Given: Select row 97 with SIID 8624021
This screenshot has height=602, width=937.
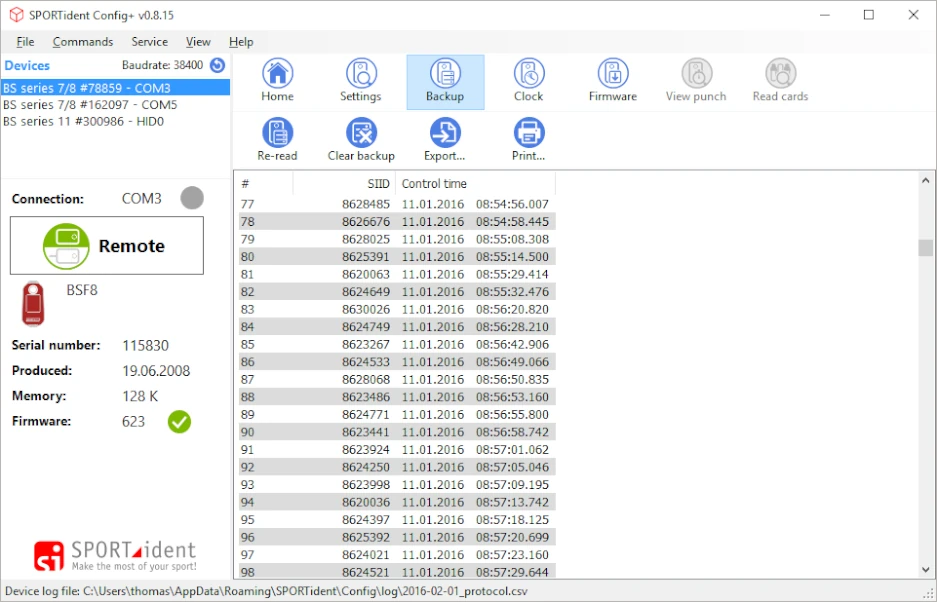Looking at the screenshot, I should pyautogui.click(x=397, y=555).
